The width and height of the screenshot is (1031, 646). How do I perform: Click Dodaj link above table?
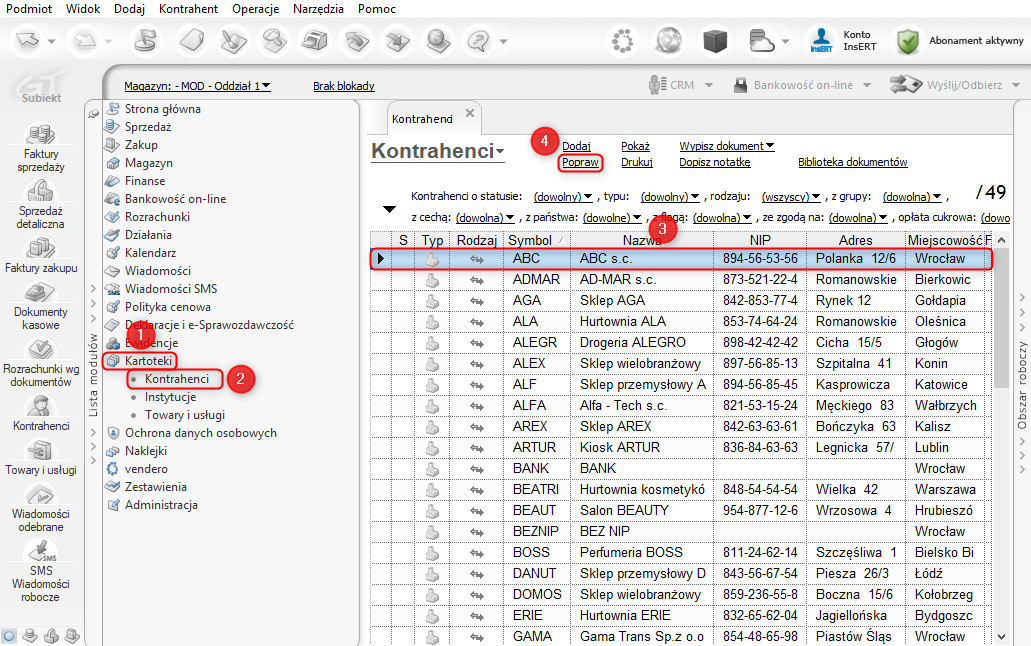pyautogui.click(x=576, y=146)
